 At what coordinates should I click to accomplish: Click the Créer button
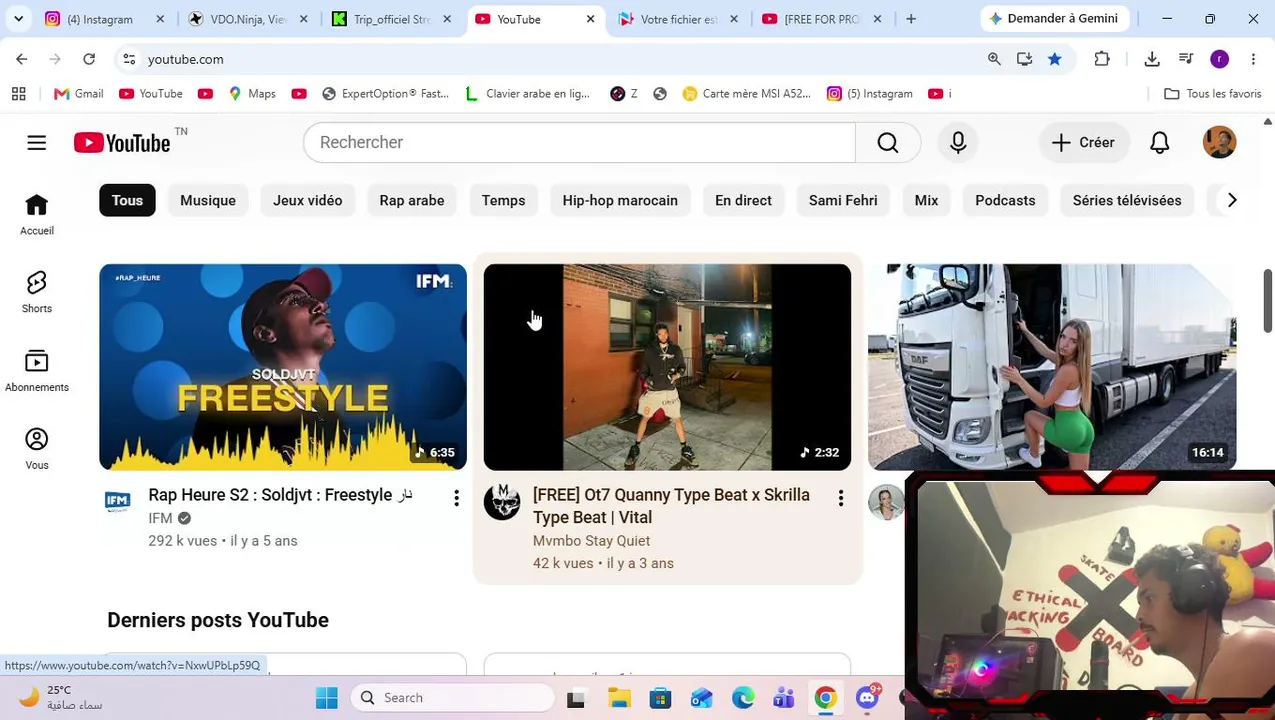1084,143
